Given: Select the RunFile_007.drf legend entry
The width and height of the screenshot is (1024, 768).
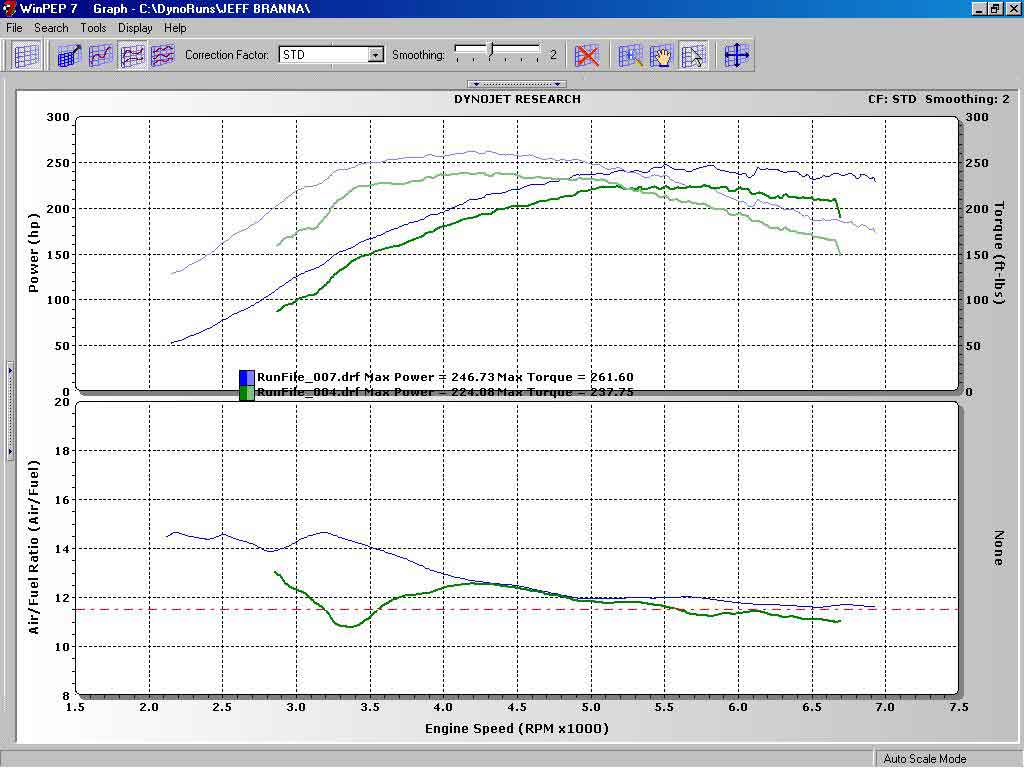Looking at the screenshot, I should point(445,377).
